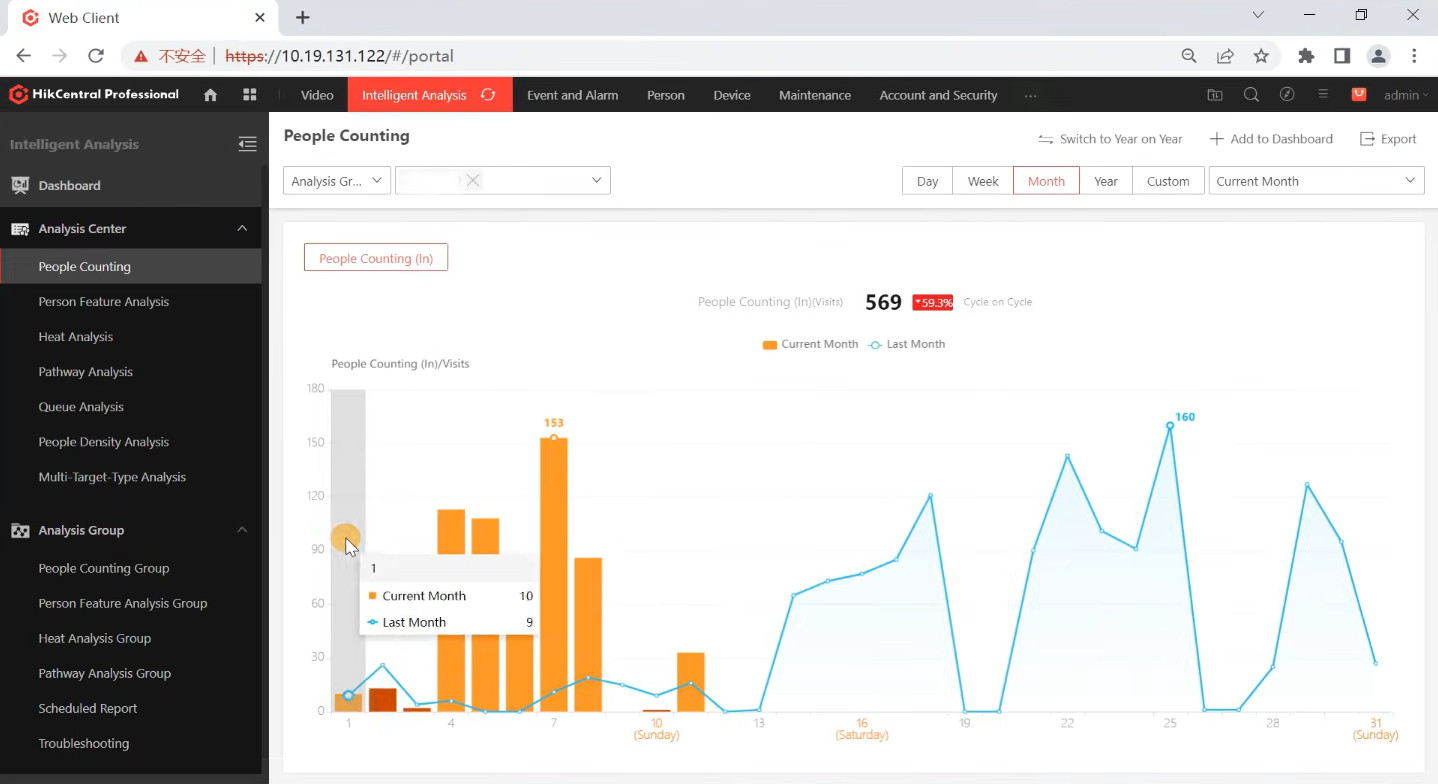Toggle Last Month legend series
The image size is (1438, 784).
[x=906, y=344]
